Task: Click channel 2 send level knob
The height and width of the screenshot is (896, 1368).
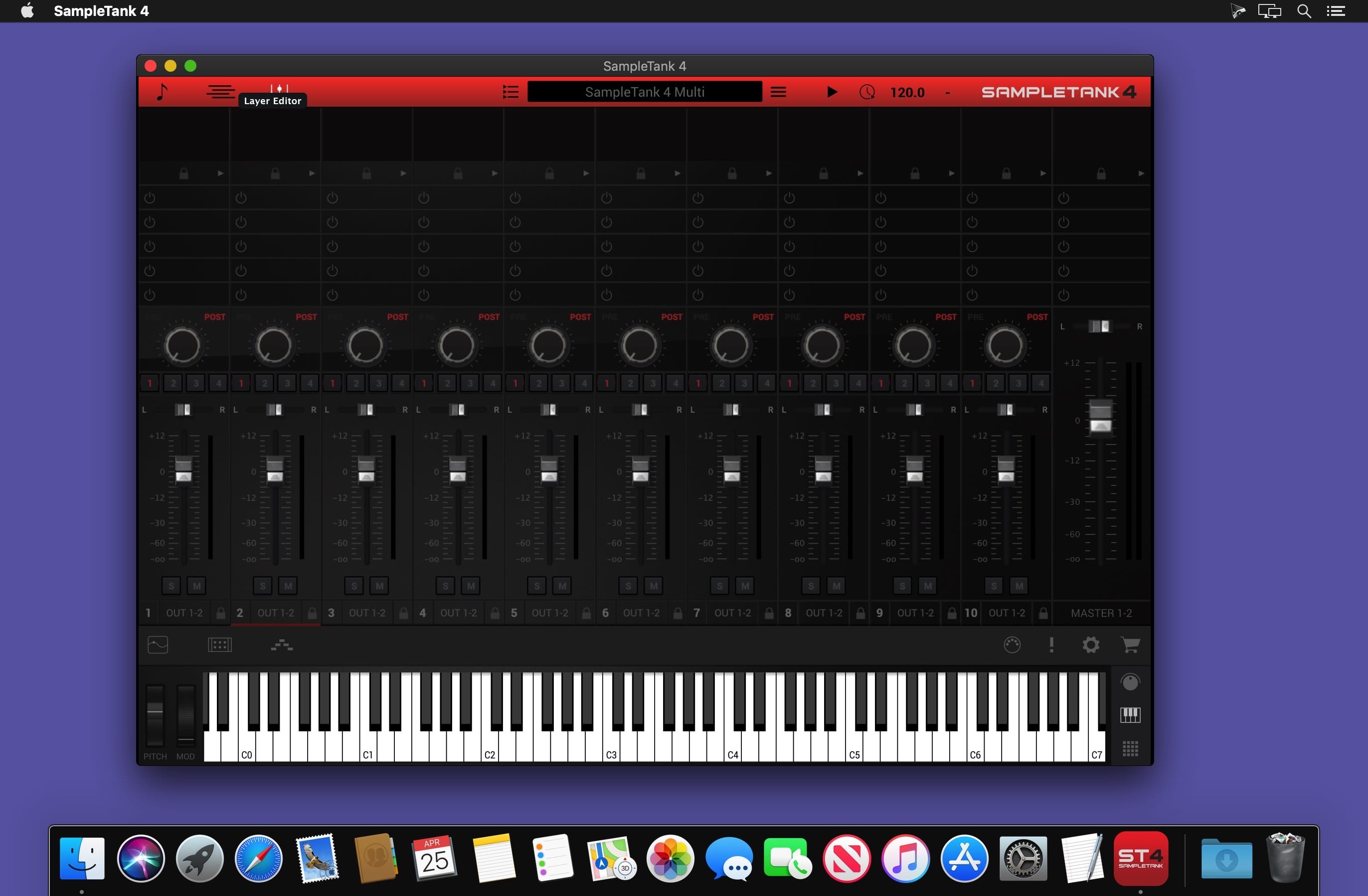Action: point(274,346)
